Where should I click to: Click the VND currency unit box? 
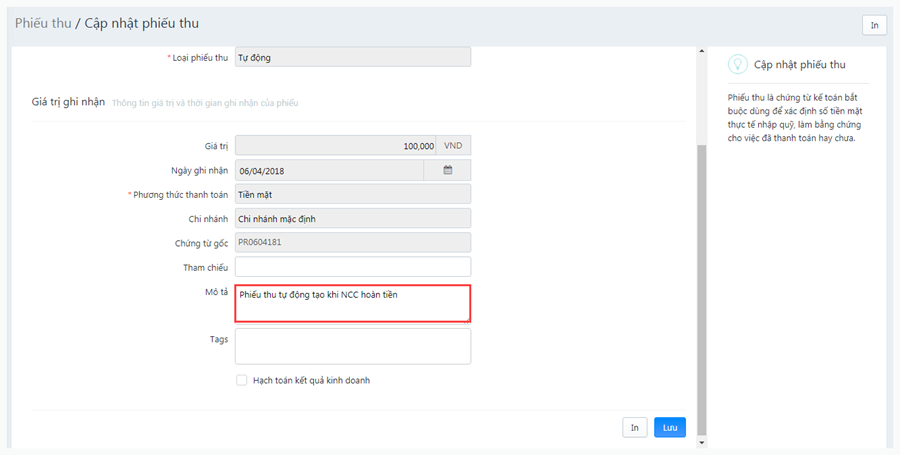[453, 146]
